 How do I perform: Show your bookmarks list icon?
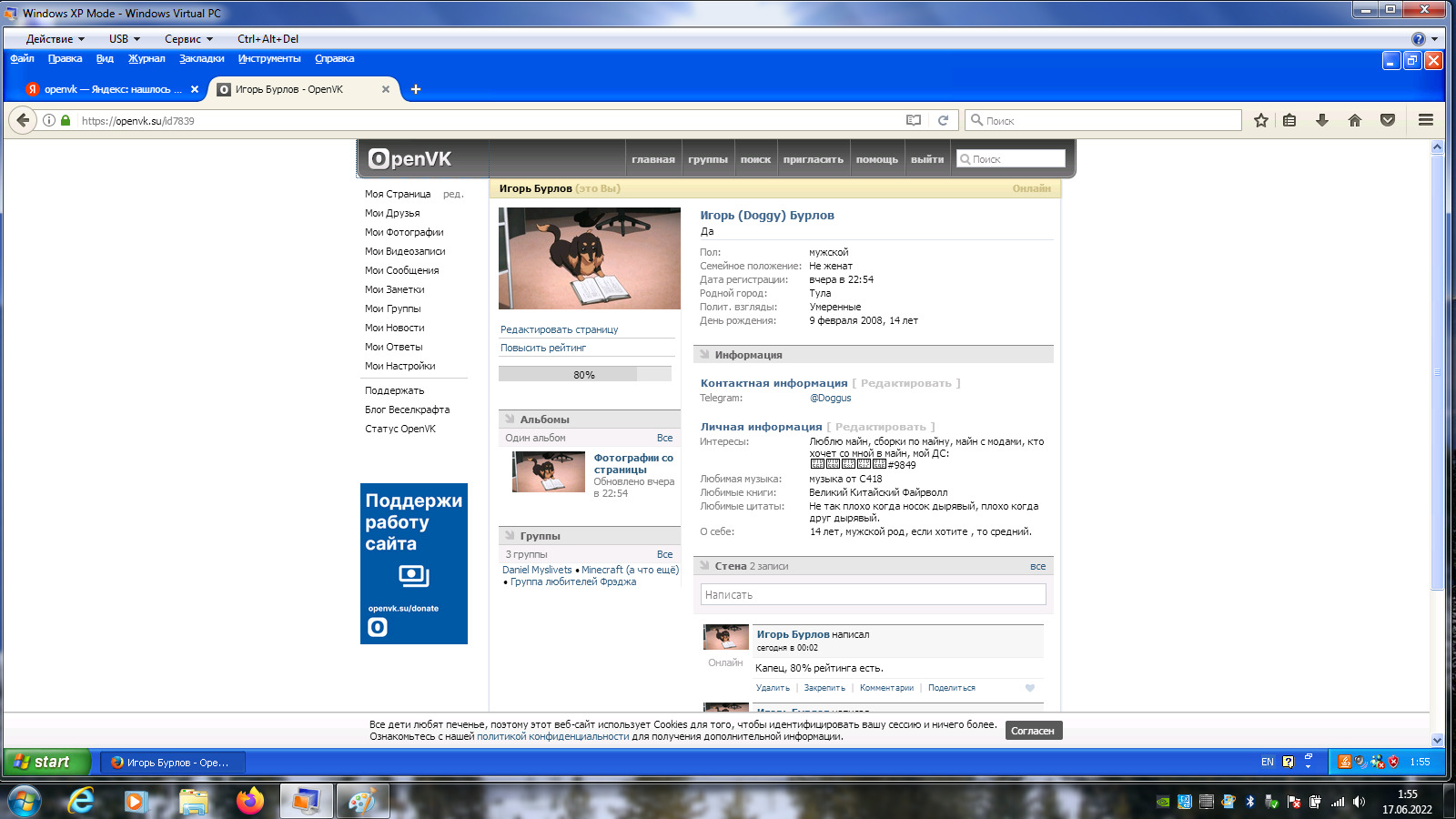click(1289, 120)
